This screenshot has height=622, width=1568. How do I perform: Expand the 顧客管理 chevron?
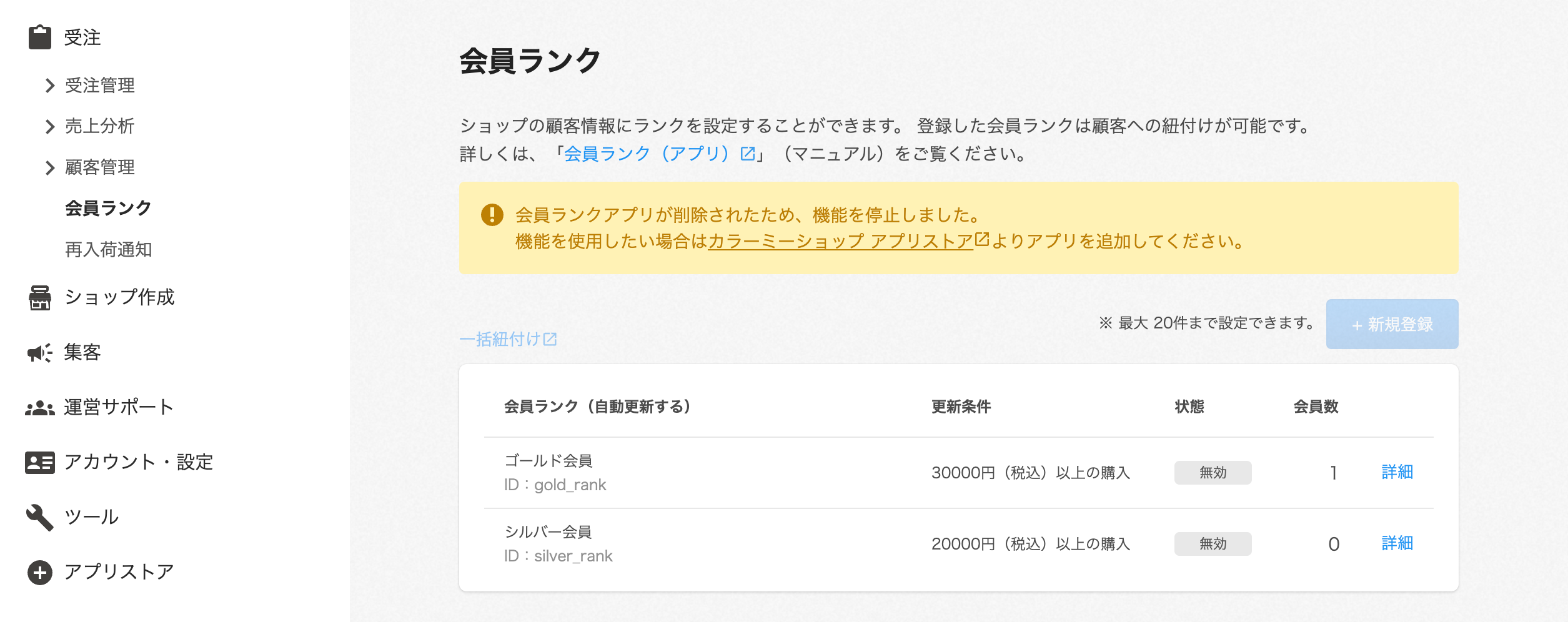click(x=50, y=168)
